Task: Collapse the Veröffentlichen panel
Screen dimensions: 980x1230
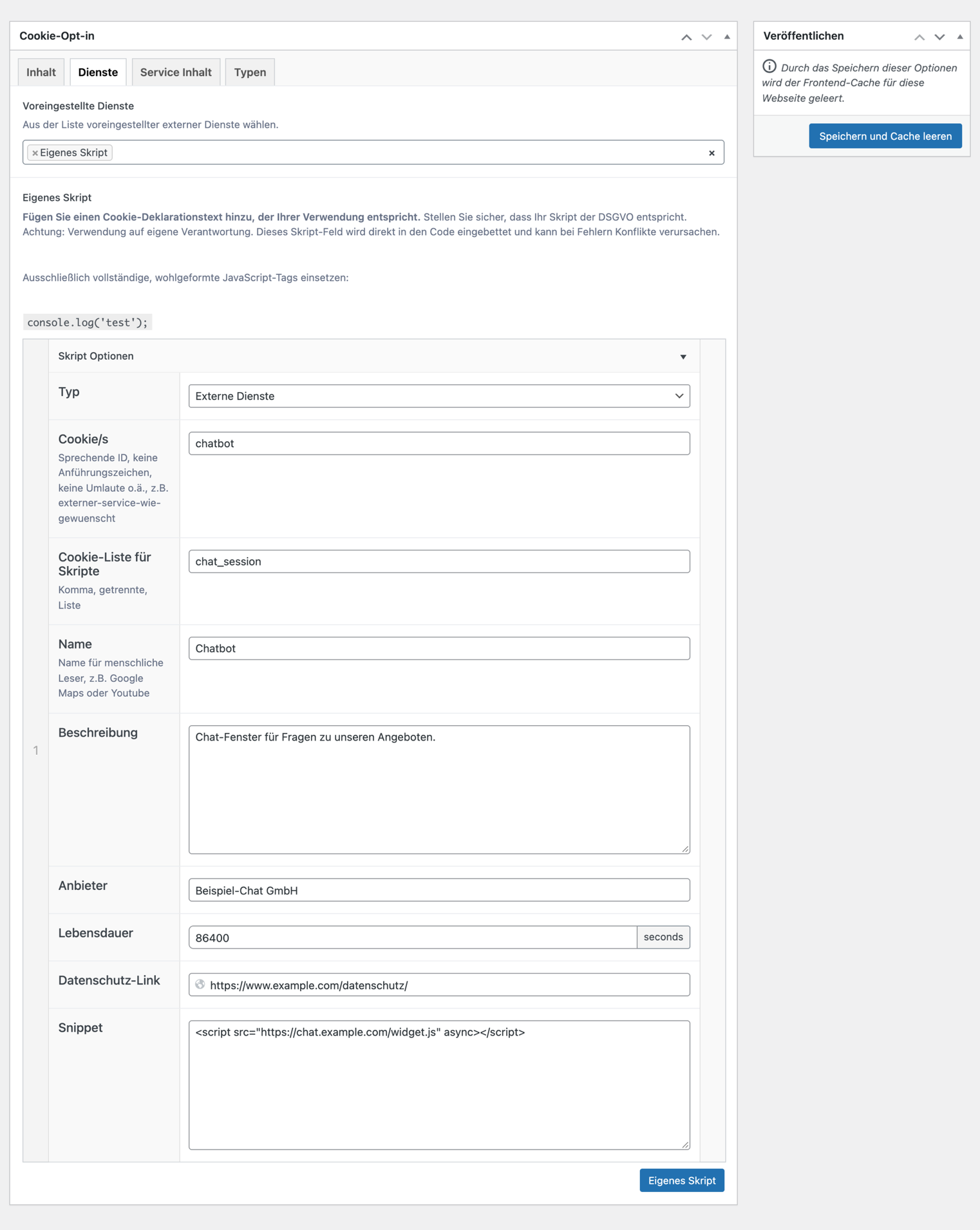Action: coord(960,37)
